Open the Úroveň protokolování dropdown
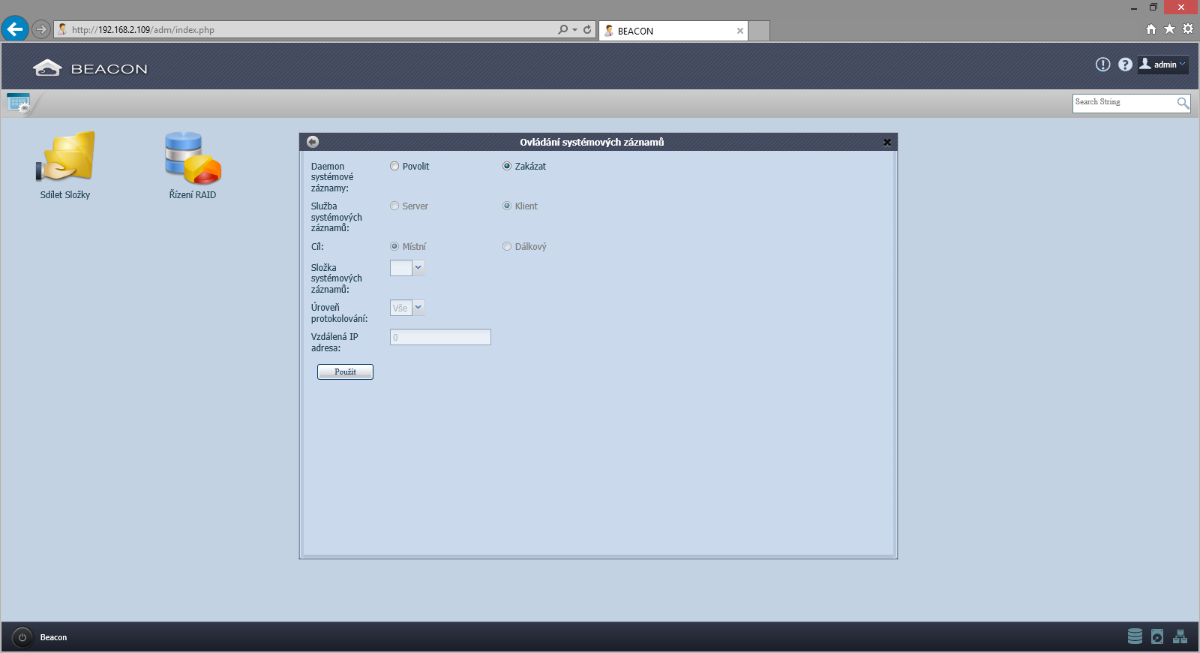 [418, 308]
